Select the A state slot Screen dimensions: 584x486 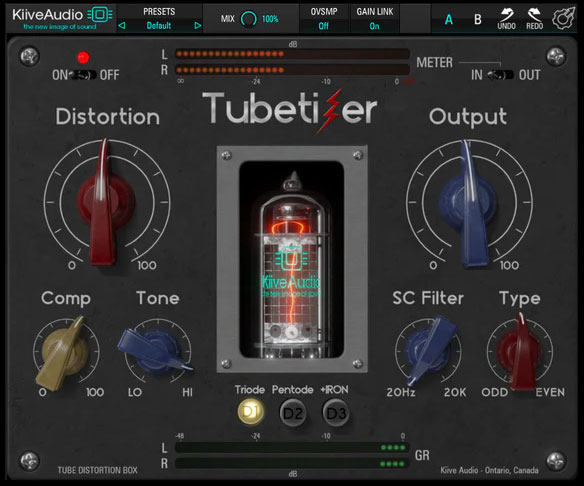tap(449, 19)
